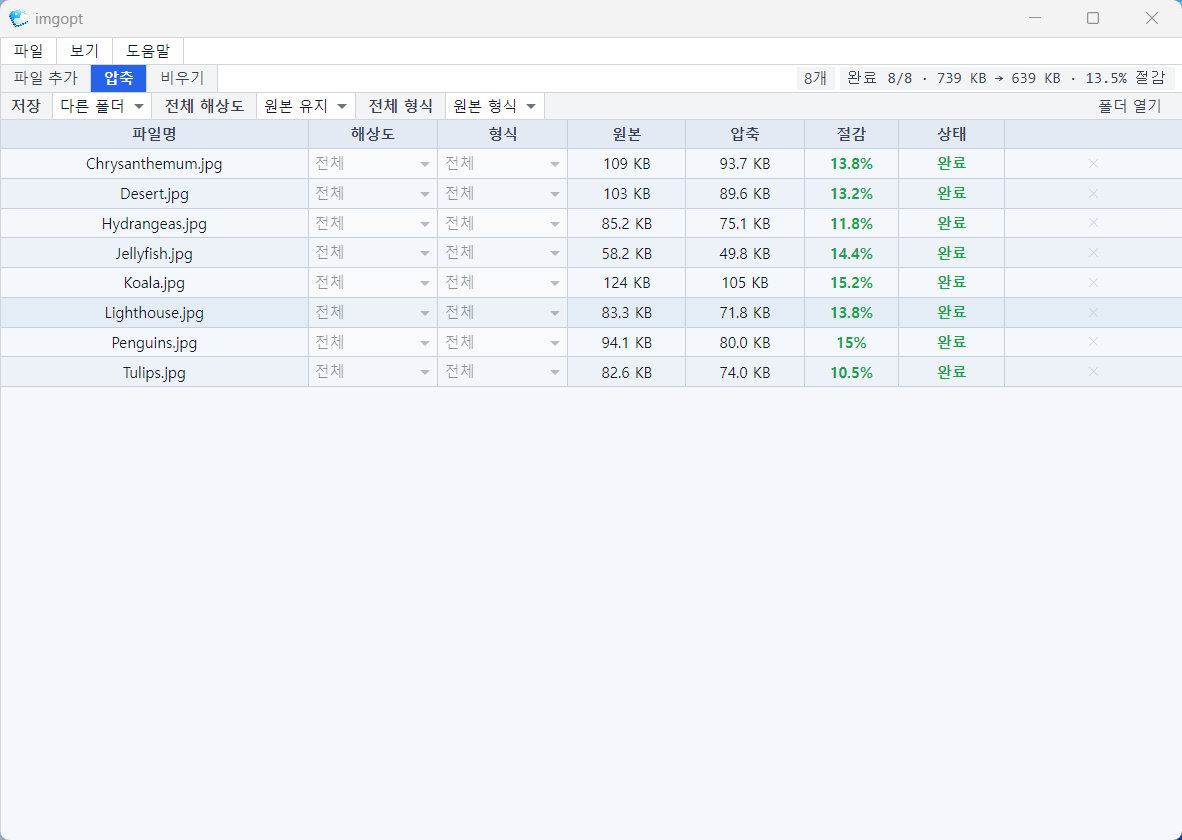Image resolution: width=1182 pixels, height=840 pixels.
Task: Click the 파일 추가 button
Action: [x=46, y=78]
